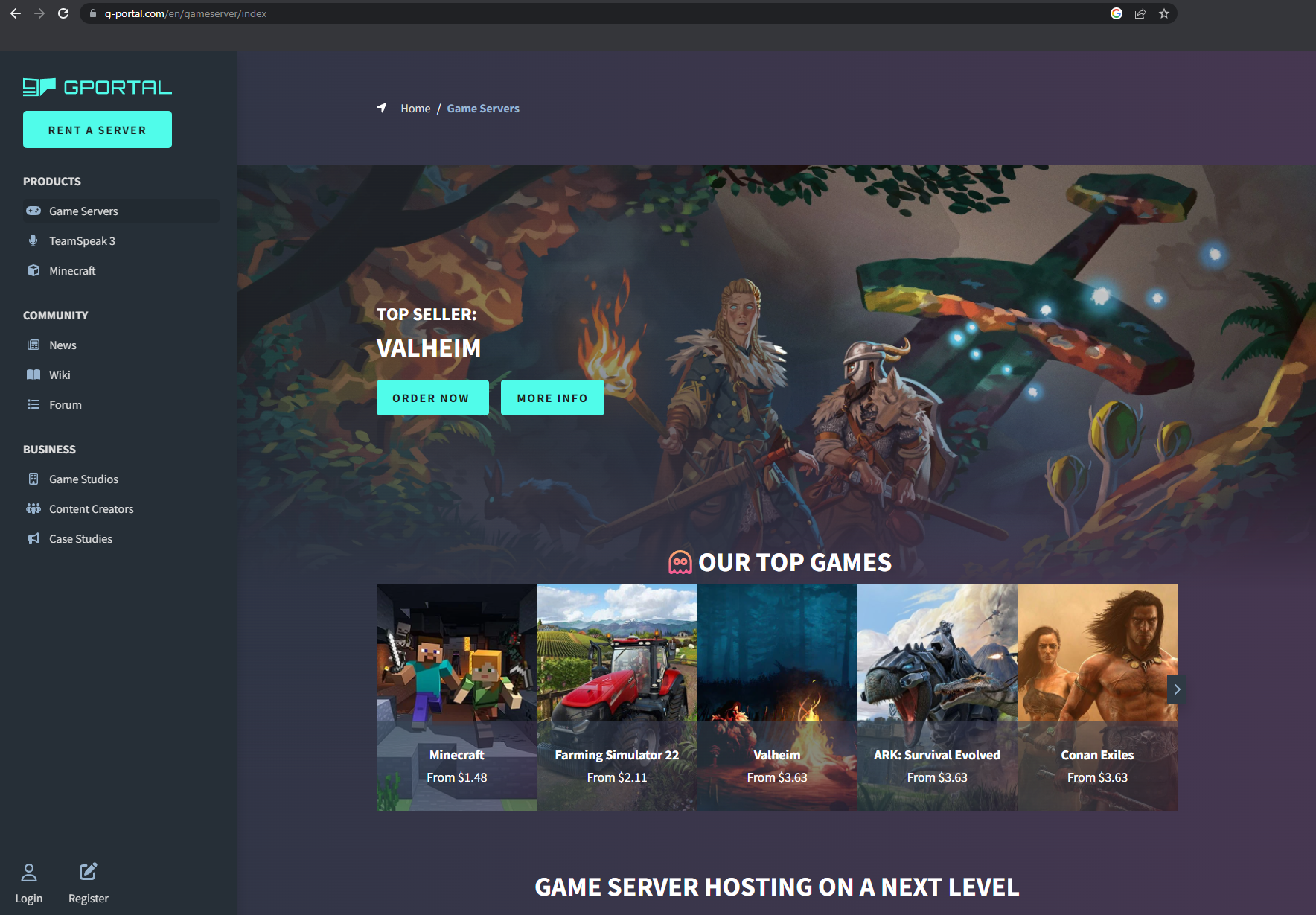This screenshot has height=915, width=1316.
Task: Reload the page with the refresh icon
Action: pos(63,13)
